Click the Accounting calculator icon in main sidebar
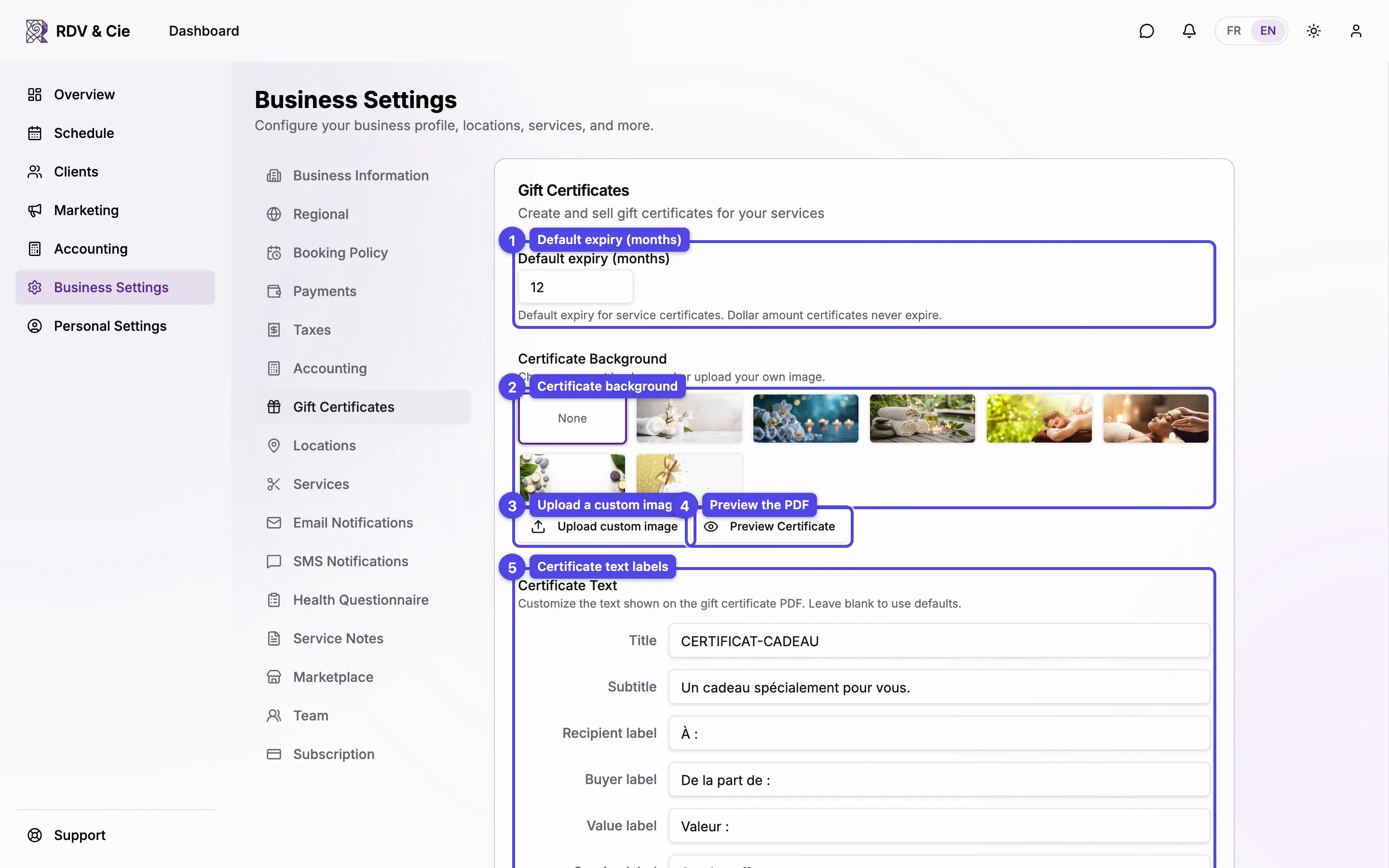Screen dimensions: 1389x868 [35, 248]
